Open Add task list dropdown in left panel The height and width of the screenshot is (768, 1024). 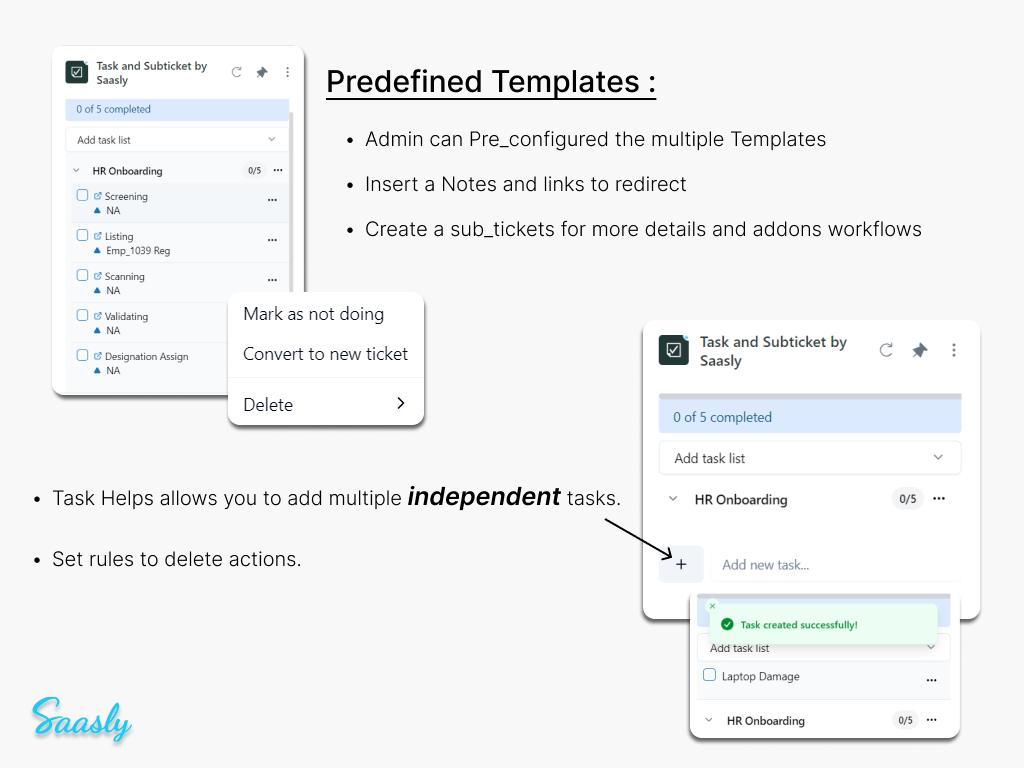coord(177,140)
